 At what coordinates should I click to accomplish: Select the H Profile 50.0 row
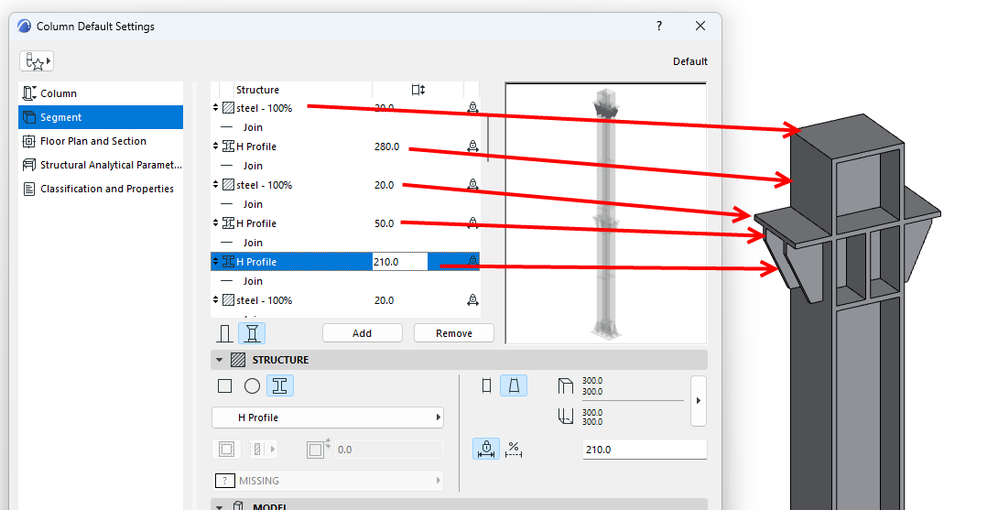[x=345, y=223]
